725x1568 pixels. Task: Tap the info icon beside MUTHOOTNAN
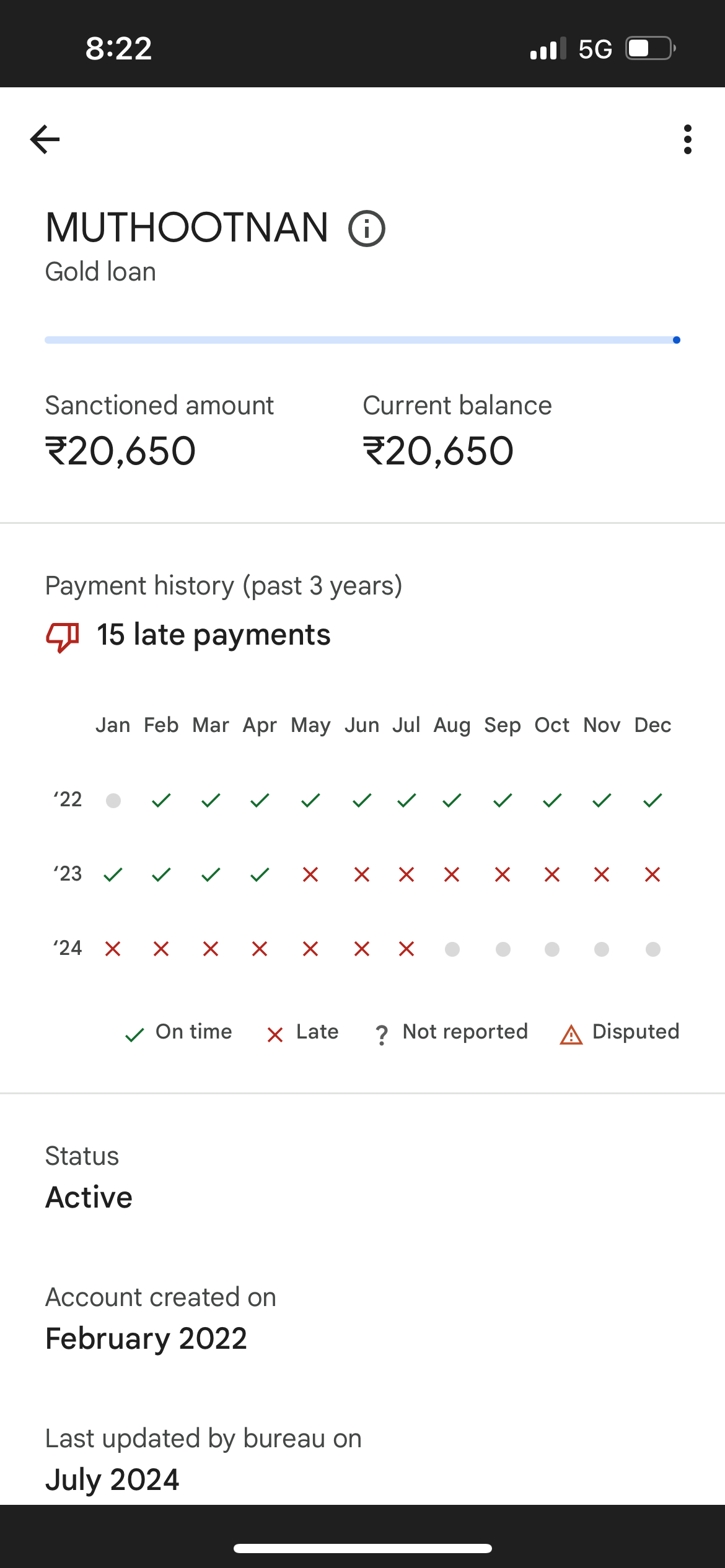367,229
